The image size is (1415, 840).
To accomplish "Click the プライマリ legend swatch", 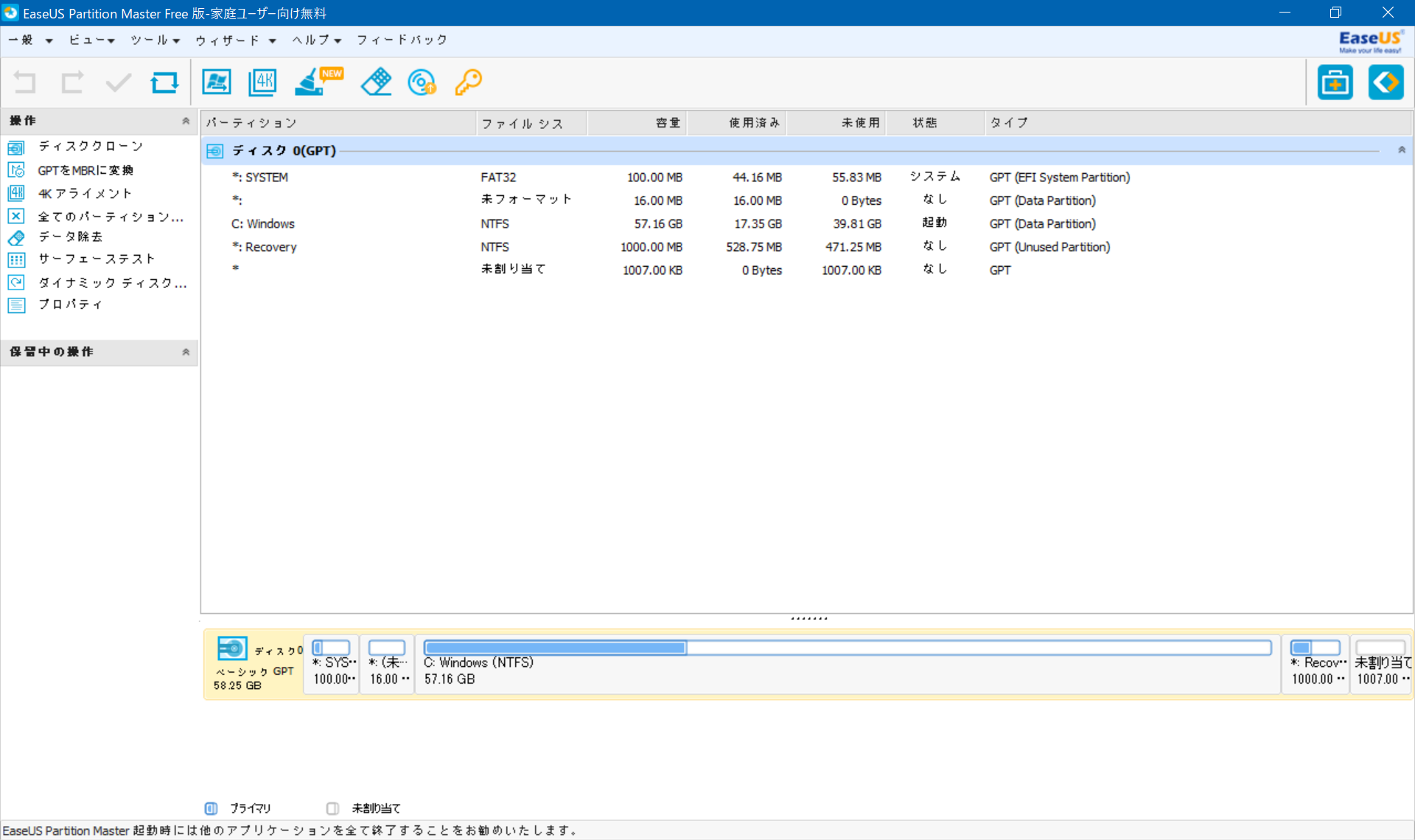I will tap(211, 808).
